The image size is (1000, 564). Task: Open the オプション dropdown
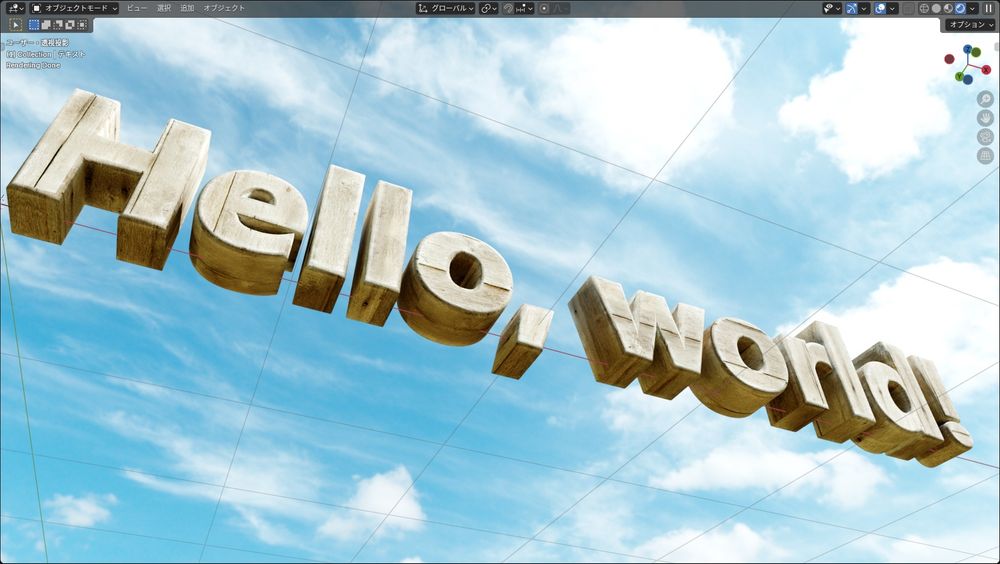pos(970,25)
